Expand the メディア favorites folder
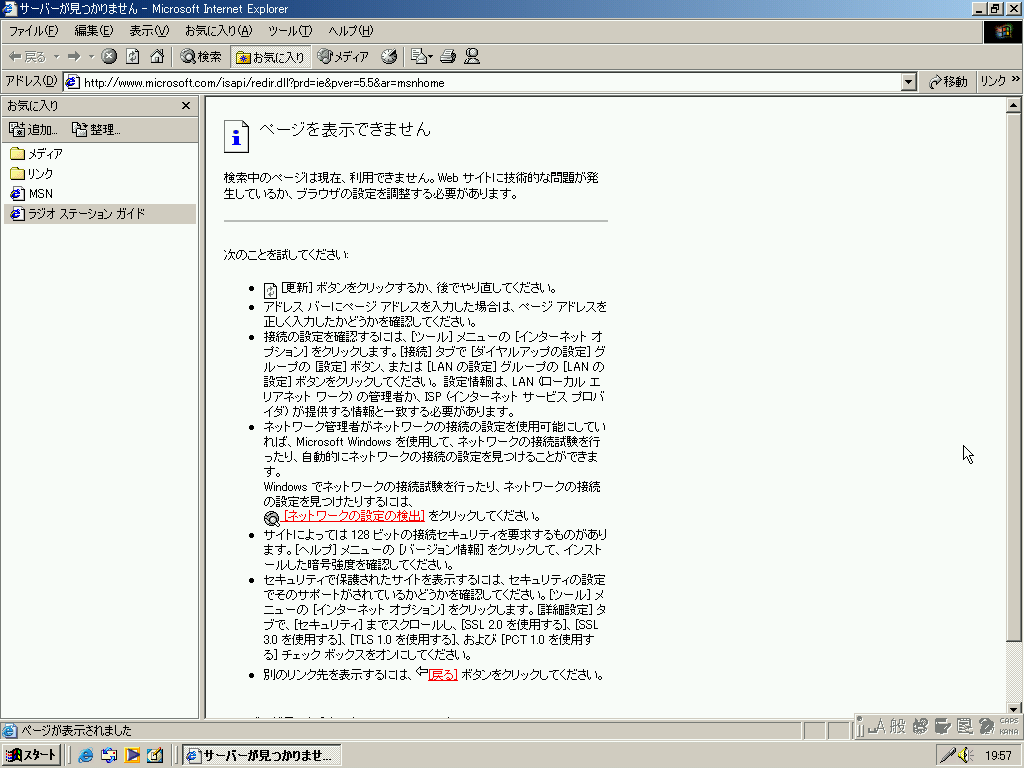 click(37, 153)
